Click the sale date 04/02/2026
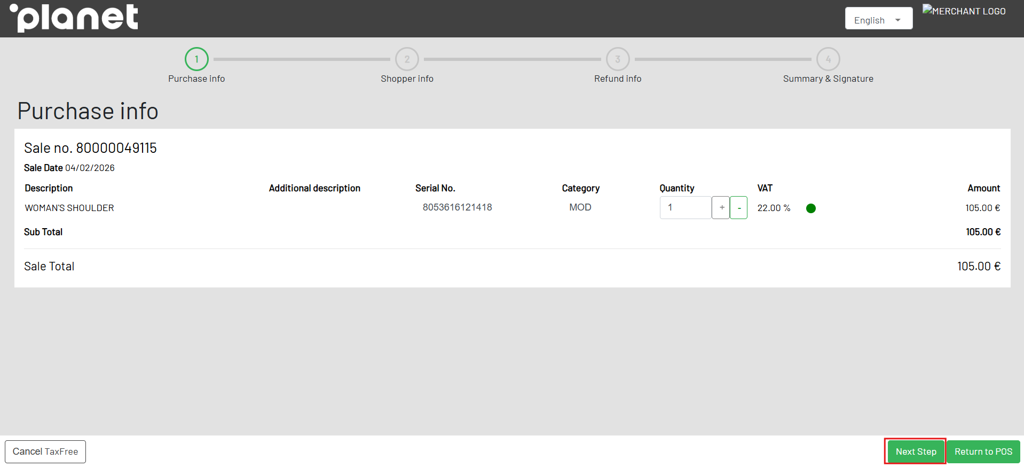Viewport: 1024px width, 467px height. [x=90, y=168]
